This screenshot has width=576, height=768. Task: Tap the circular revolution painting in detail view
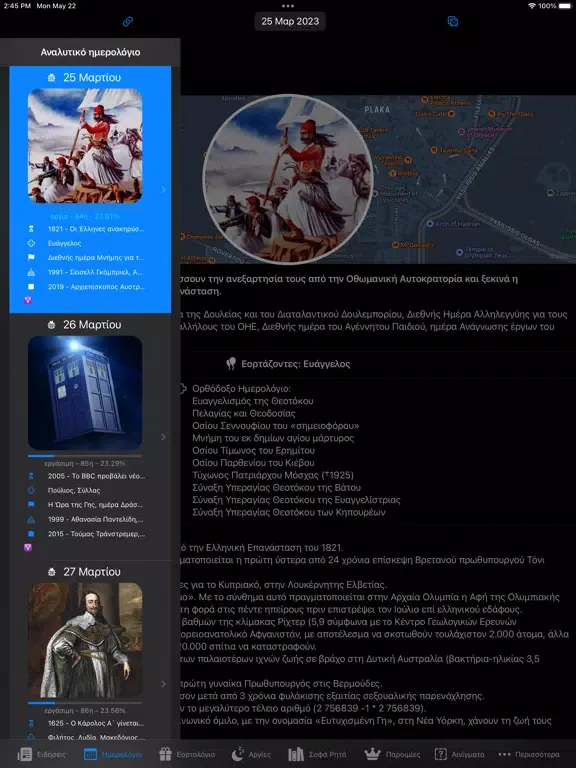pos(288,180)
